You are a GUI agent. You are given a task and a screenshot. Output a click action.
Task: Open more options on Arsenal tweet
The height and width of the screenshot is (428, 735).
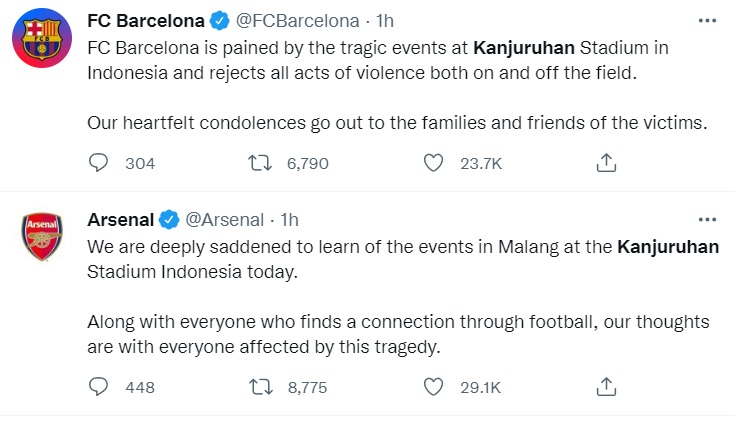[x=707, y=219]
